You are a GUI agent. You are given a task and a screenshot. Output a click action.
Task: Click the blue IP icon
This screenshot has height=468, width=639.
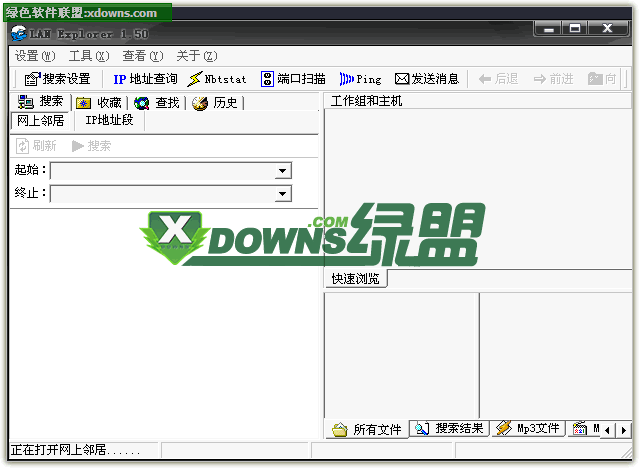click(119, 79)
